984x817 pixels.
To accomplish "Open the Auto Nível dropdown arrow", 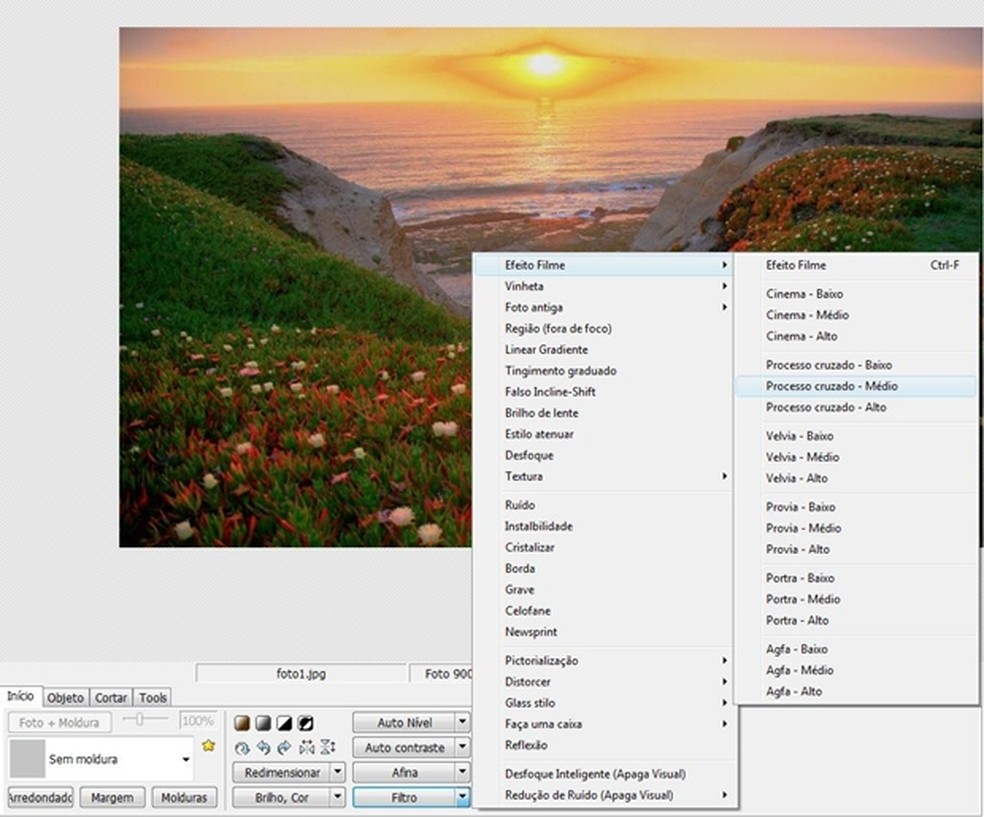I will [x=462, y=722].
